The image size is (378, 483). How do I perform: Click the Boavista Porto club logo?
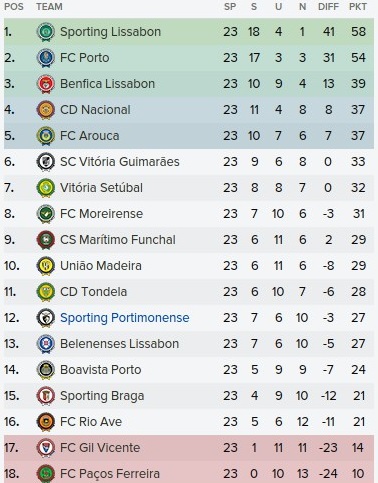click(46, 370)
